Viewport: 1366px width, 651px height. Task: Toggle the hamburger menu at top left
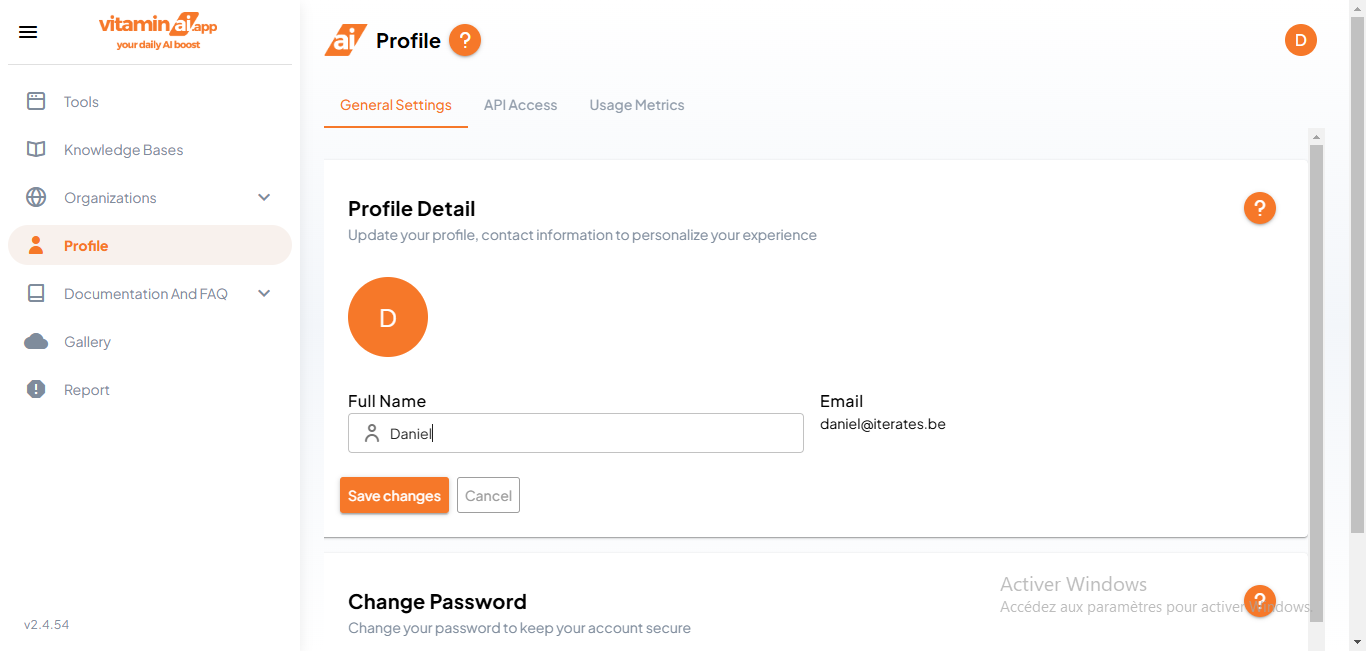(28, 31)
